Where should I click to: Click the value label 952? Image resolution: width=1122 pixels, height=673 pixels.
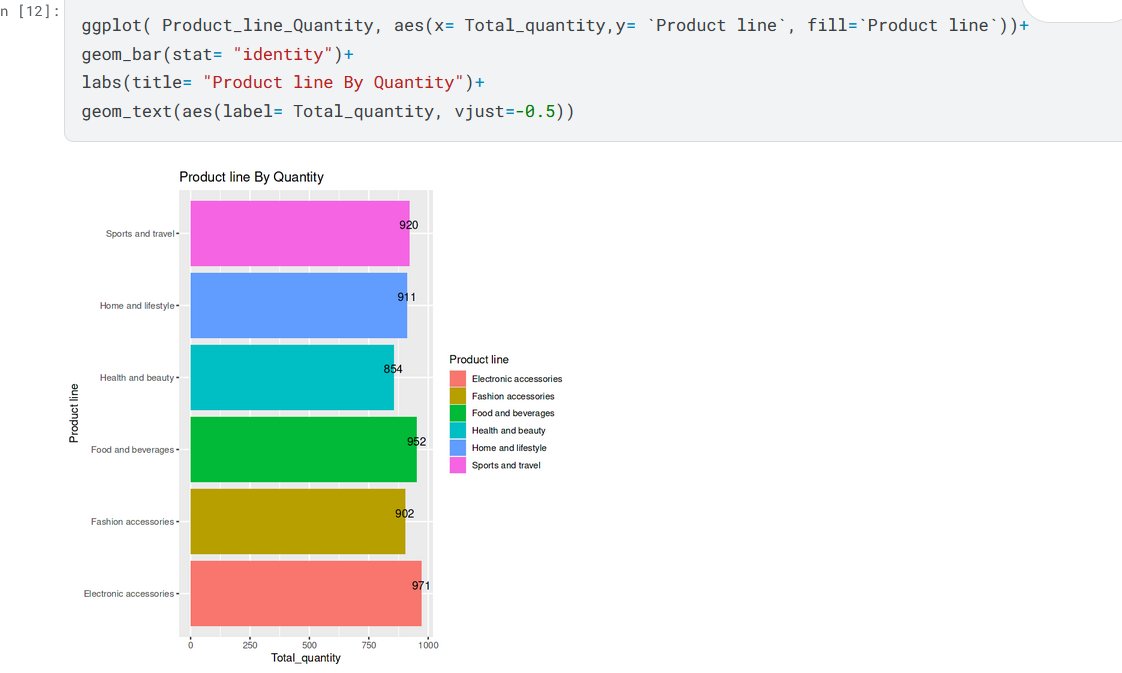coord(416,442)
